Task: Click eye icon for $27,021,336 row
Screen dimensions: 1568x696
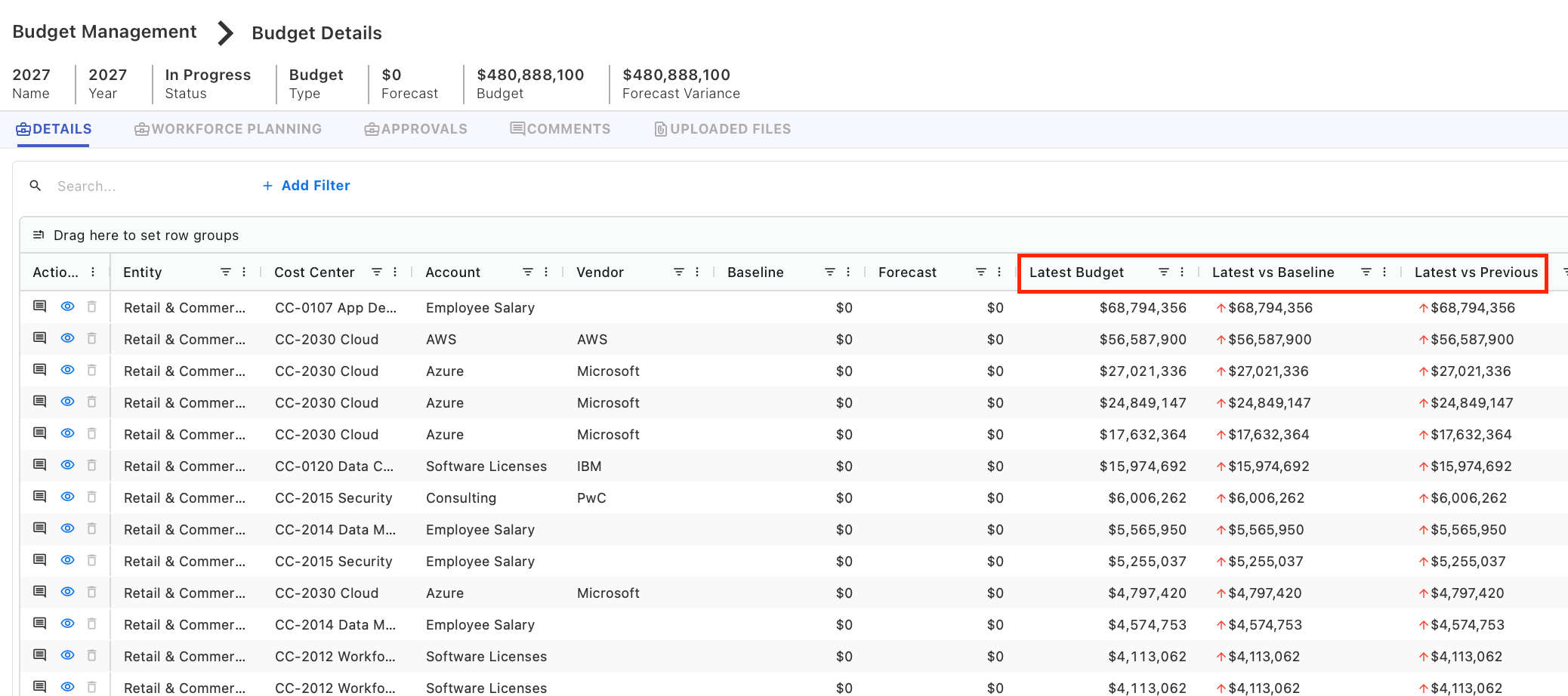Action: (67, 370)
